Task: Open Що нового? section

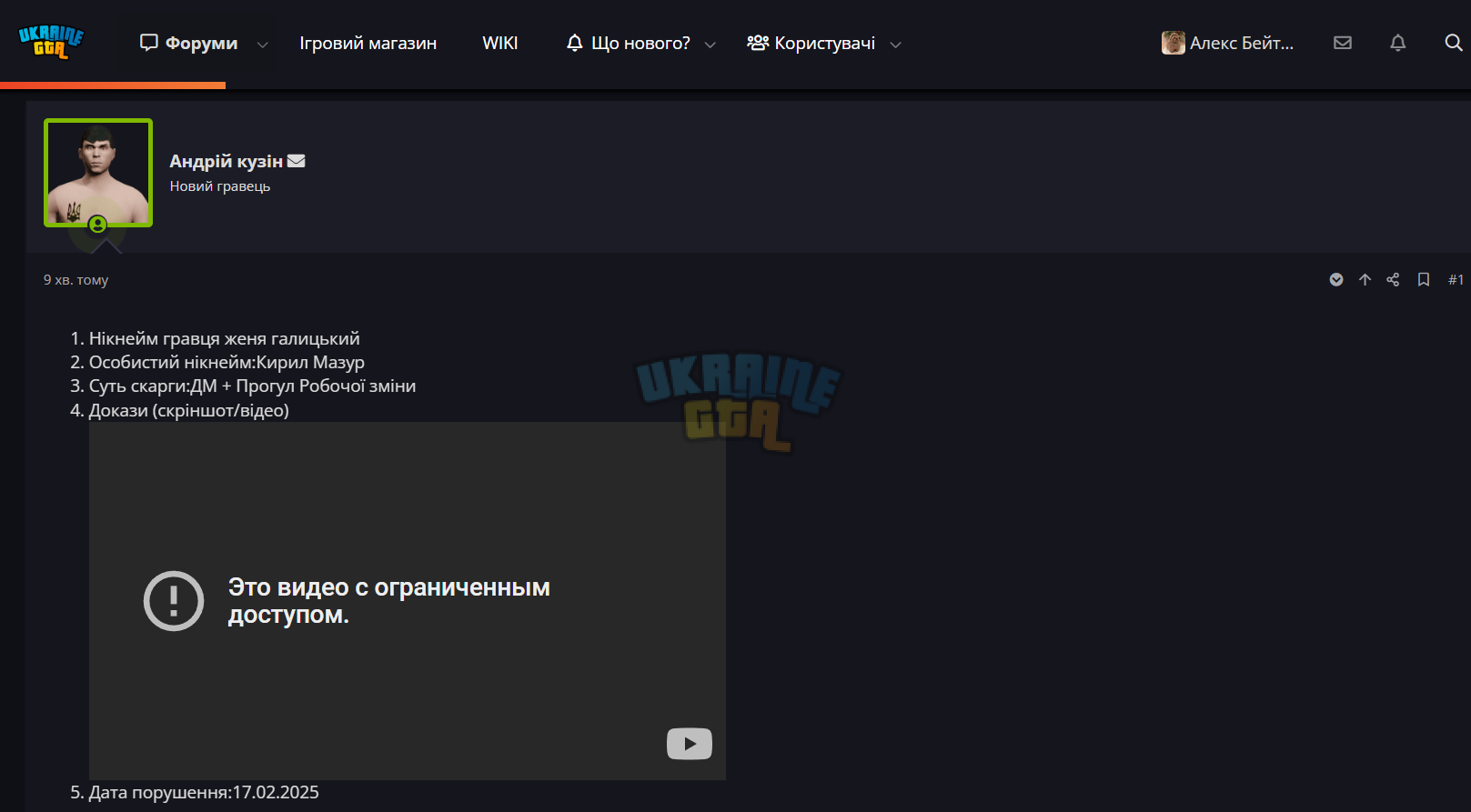Action: tap(629, 43)
